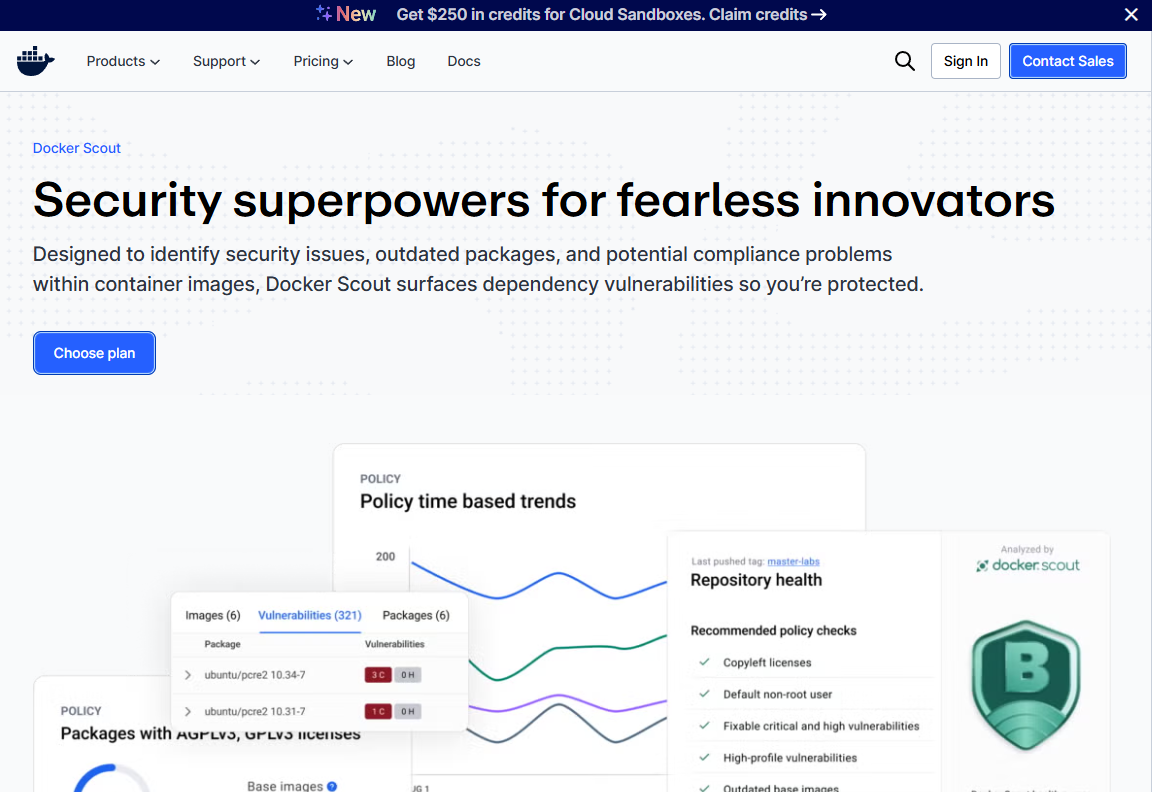Go to the Blog page

click(x=400, y=61)
